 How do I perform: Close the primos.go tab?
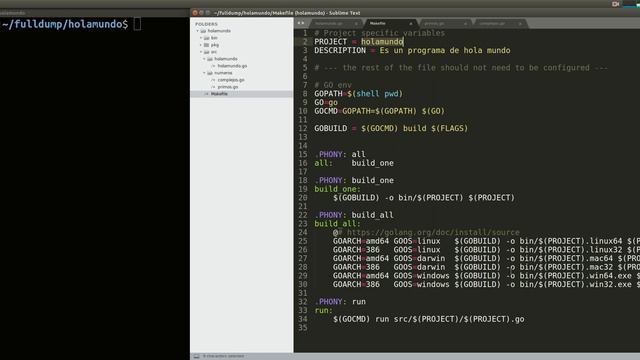click(465, 24)
